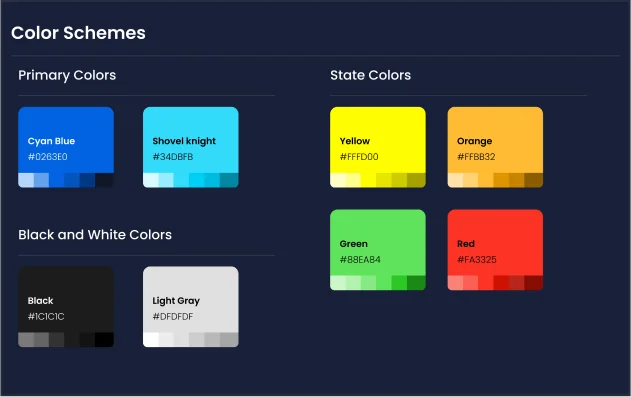The width and height of the screenshot is (631, 397).
Task: Choose the Yellow state color card
Action: pyautogui.click(x=378, y=147)
